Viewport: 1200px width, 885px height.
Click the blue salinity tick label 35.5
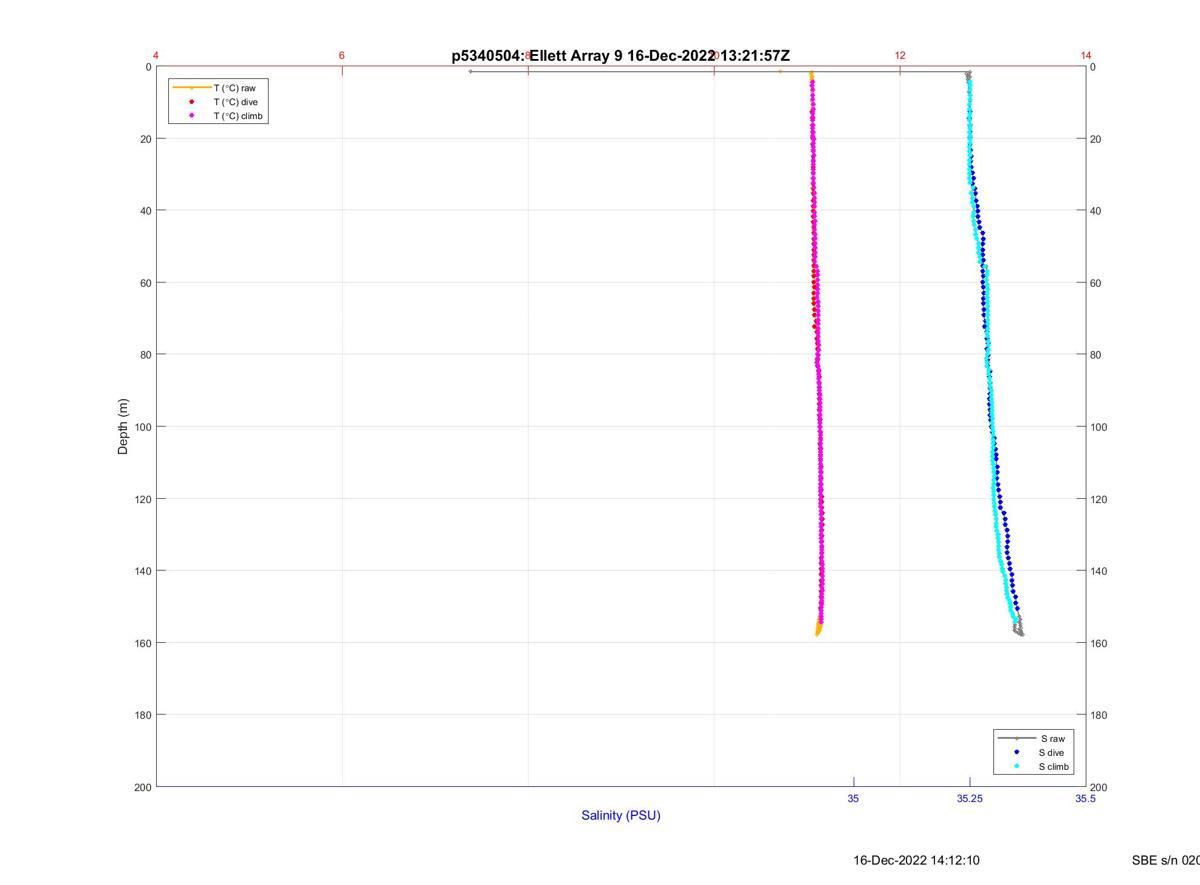pos(1085,799)
